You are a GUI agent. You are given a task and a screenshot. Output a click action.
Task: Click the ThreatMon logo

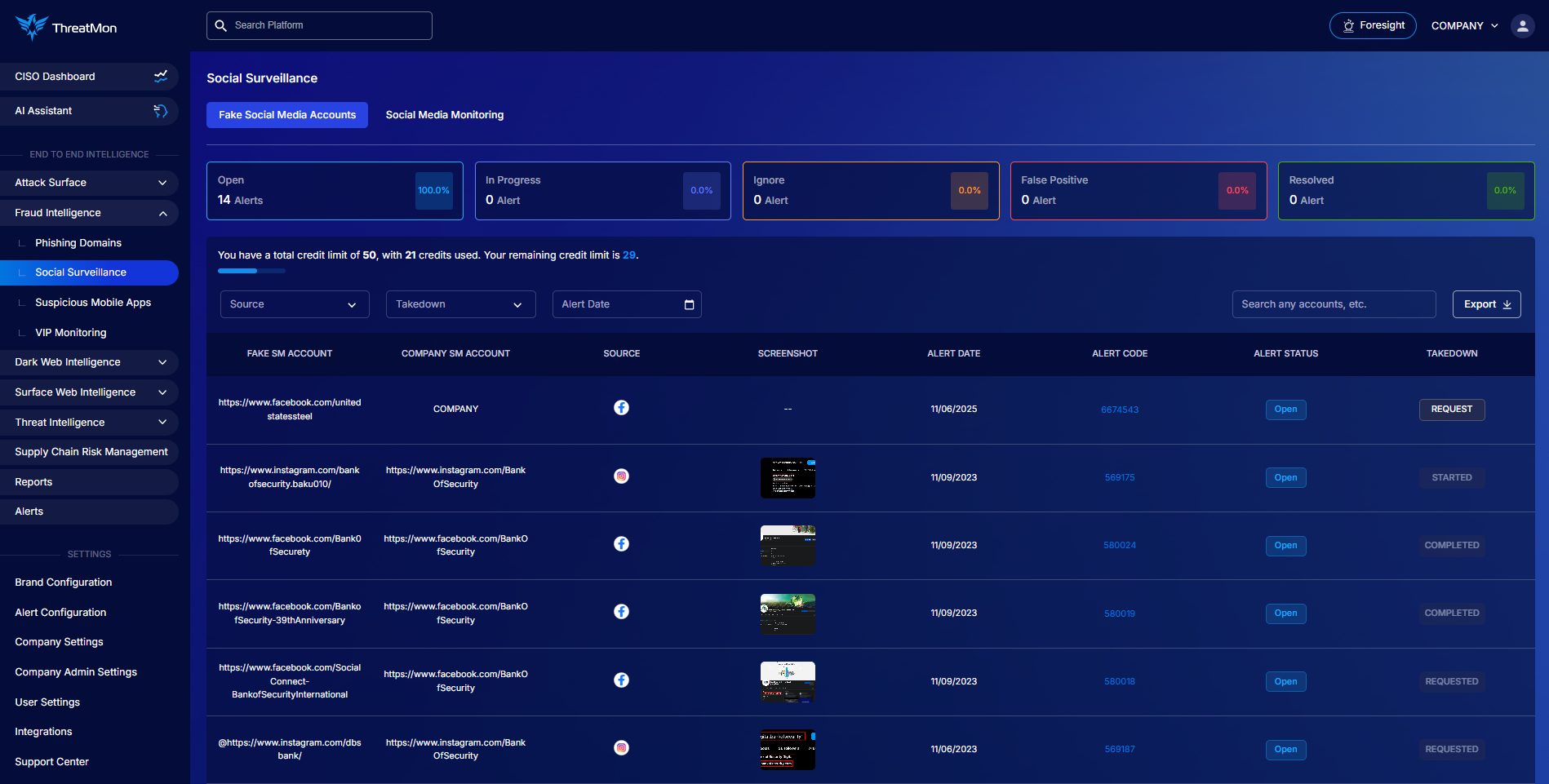click(66, 27)
